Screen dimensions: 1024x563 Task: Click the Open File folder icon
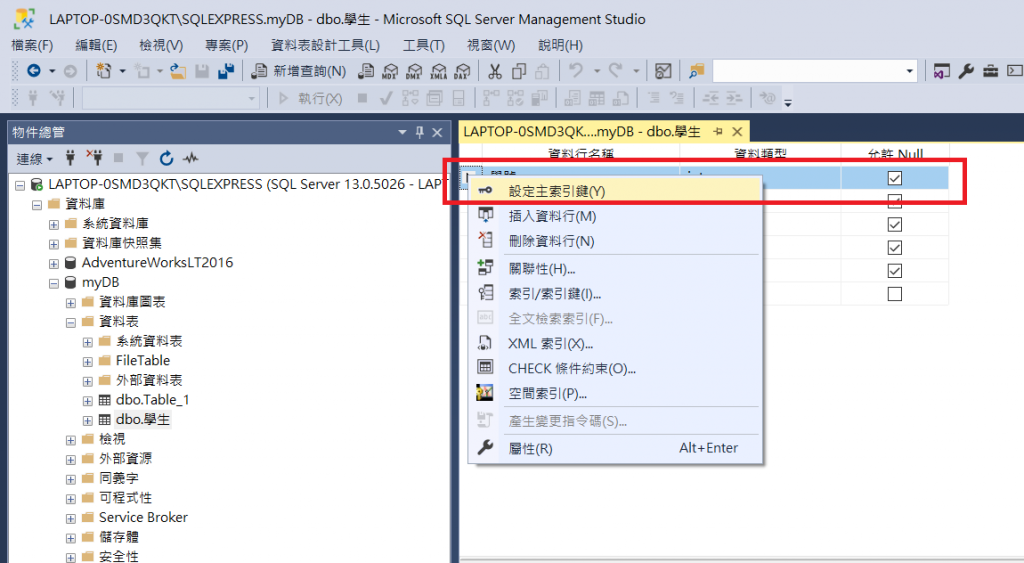click(x=178, y=71)
